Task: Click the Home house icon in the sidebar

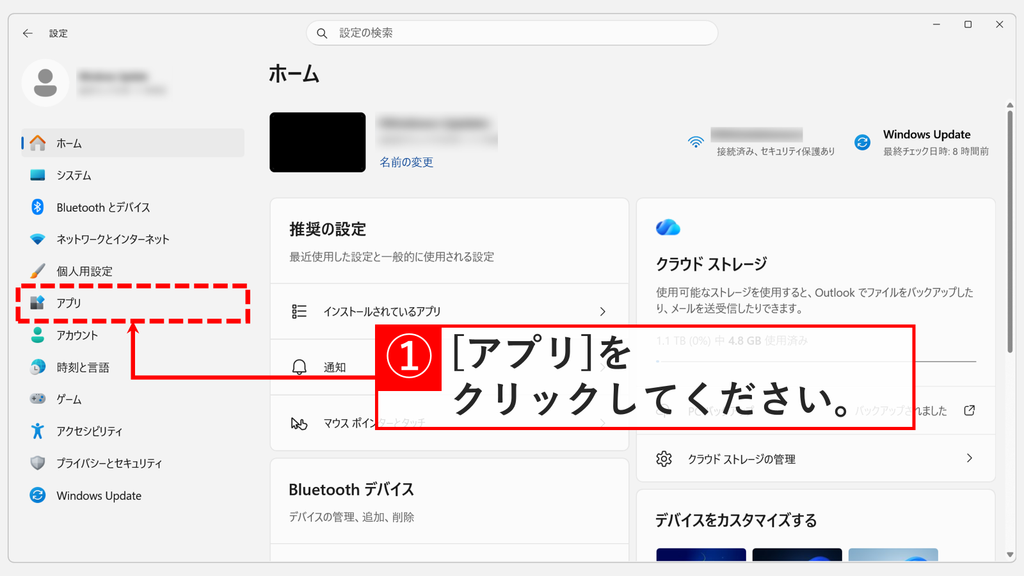Action: 38,143
